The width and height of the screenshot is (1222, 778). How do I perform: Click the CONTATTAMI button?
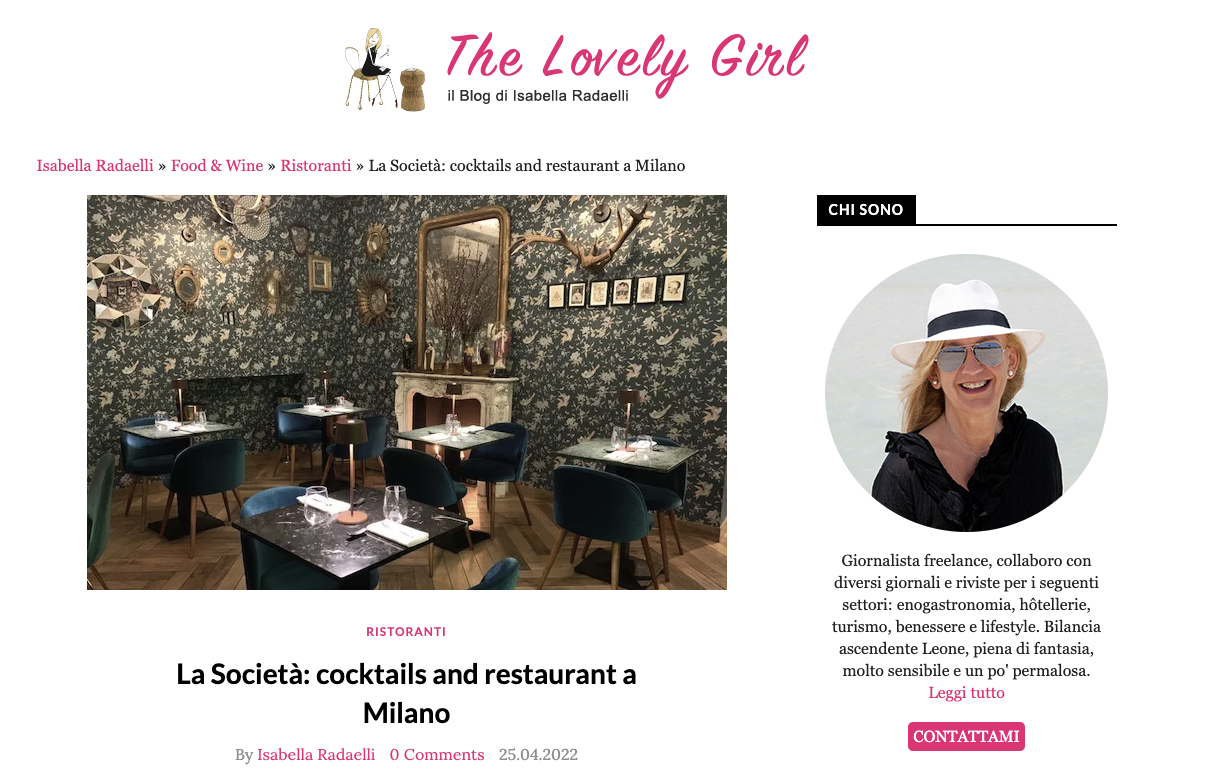966,736
